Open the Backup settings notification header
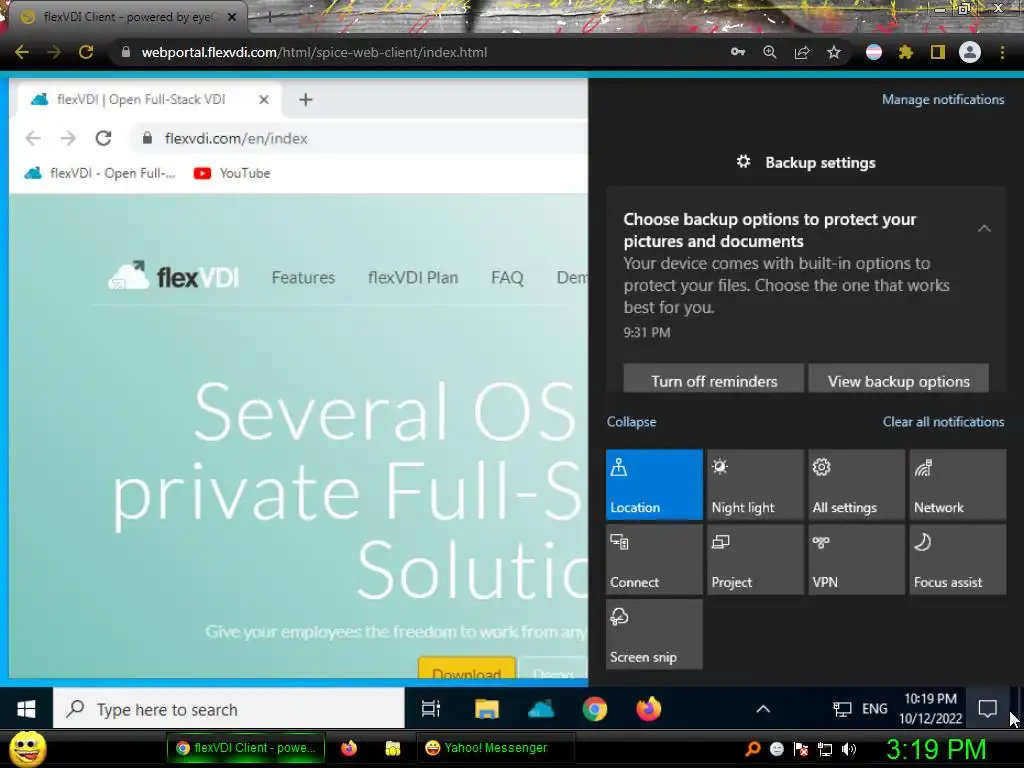This screenshot has width=1024, height=768. (806, 163)
